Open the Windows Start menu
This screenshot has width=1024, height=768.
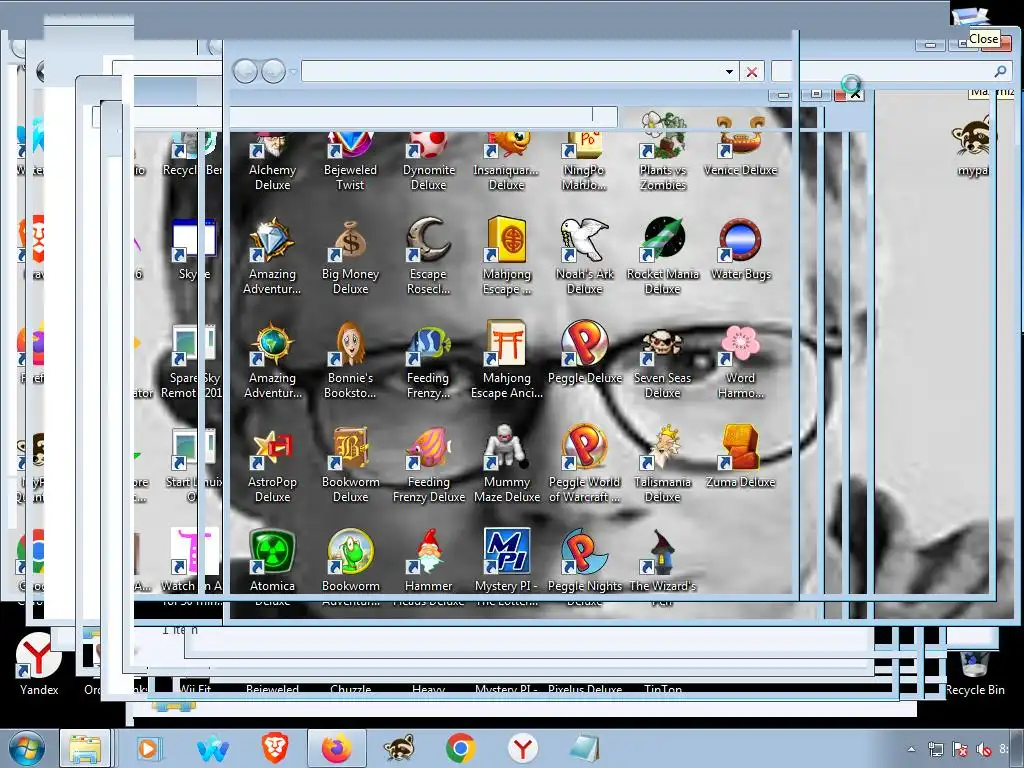click(x=26, y=749)
